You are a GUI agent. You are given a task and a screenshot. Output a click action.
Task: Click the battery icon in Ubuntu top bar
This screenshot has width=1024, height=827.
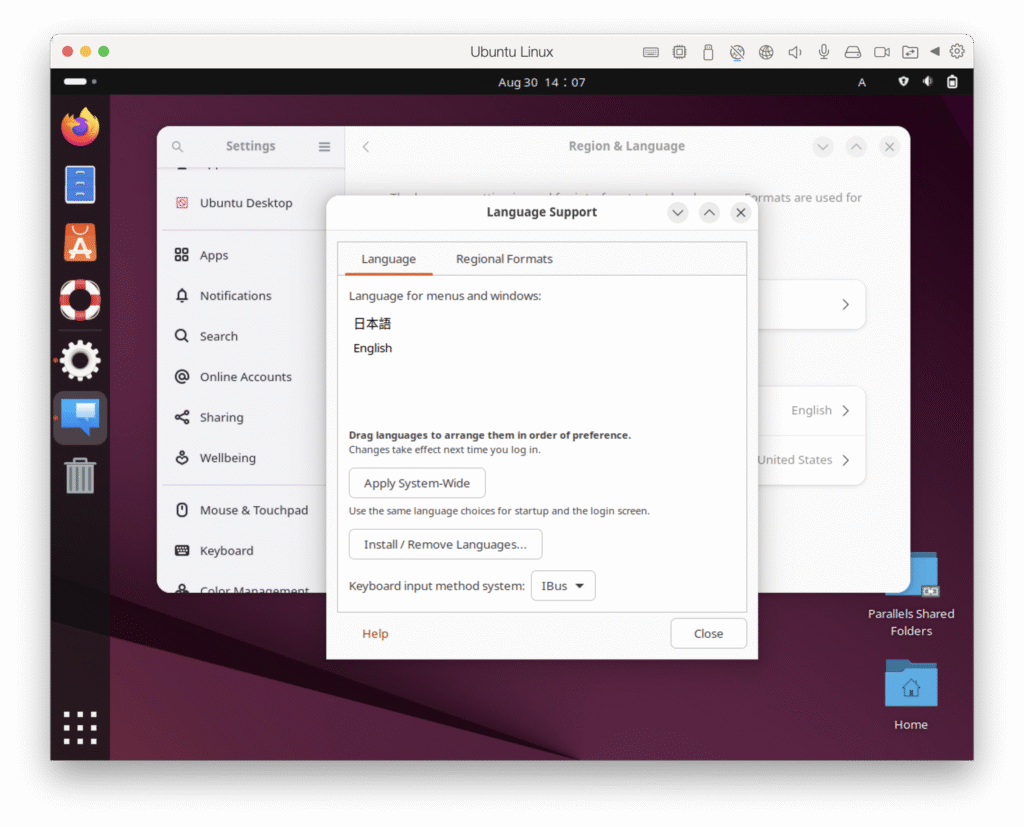pos(952,82)
